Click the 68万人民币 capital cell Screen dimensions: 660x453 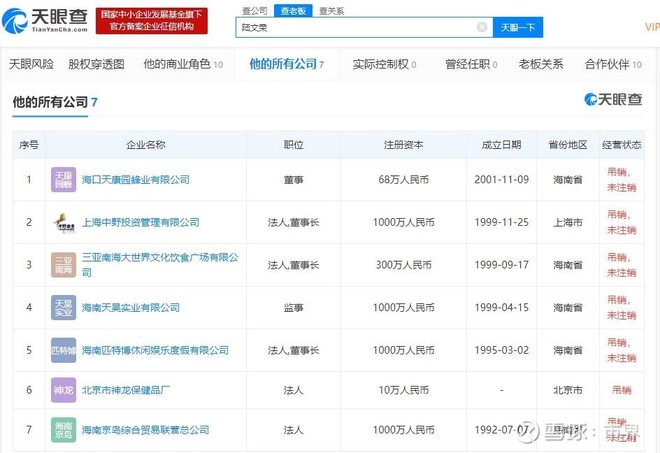403,180
